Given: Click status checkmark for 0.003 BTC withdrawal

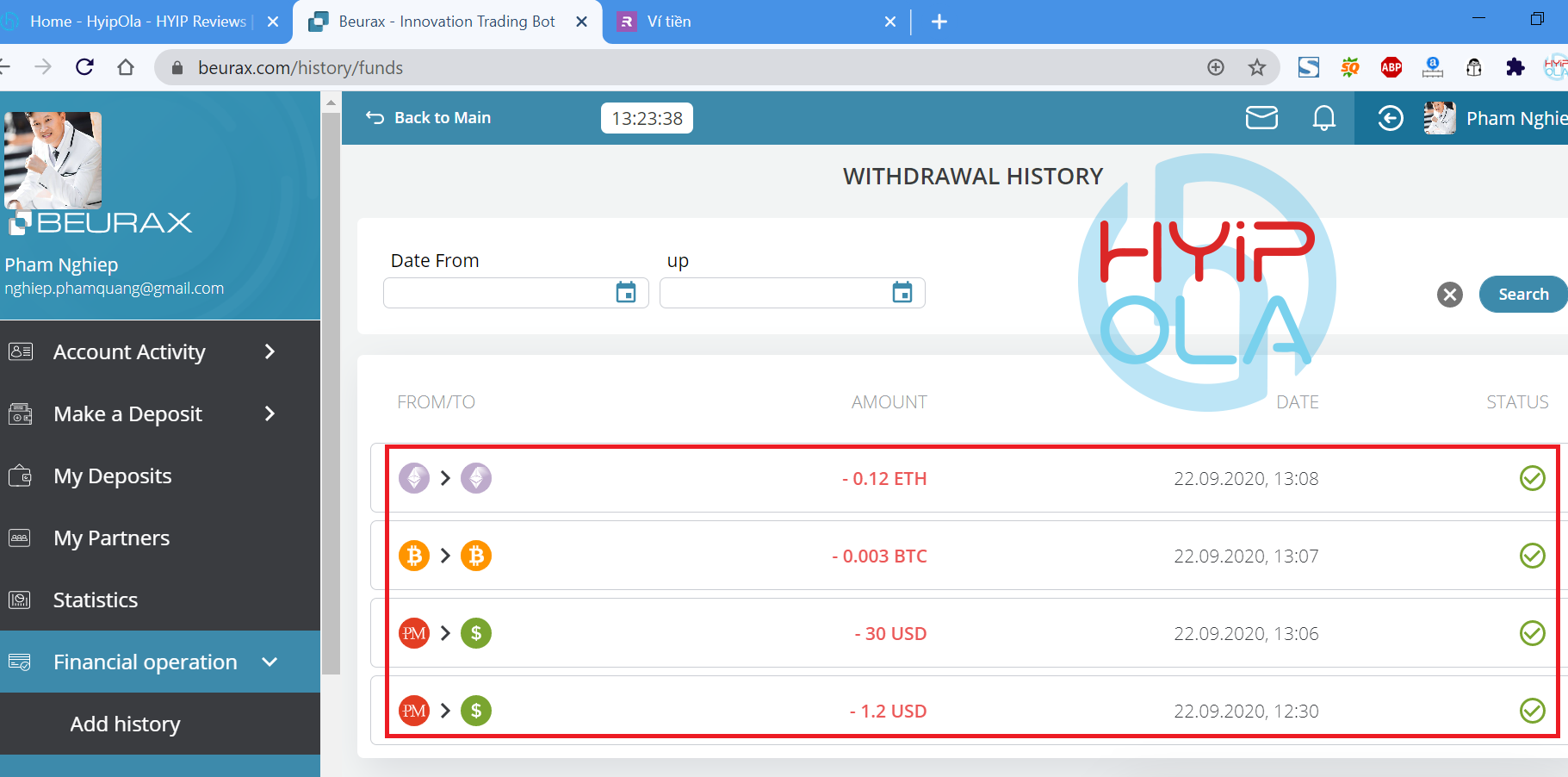Looking at the screenshot, I should (x=1533, y=556).
